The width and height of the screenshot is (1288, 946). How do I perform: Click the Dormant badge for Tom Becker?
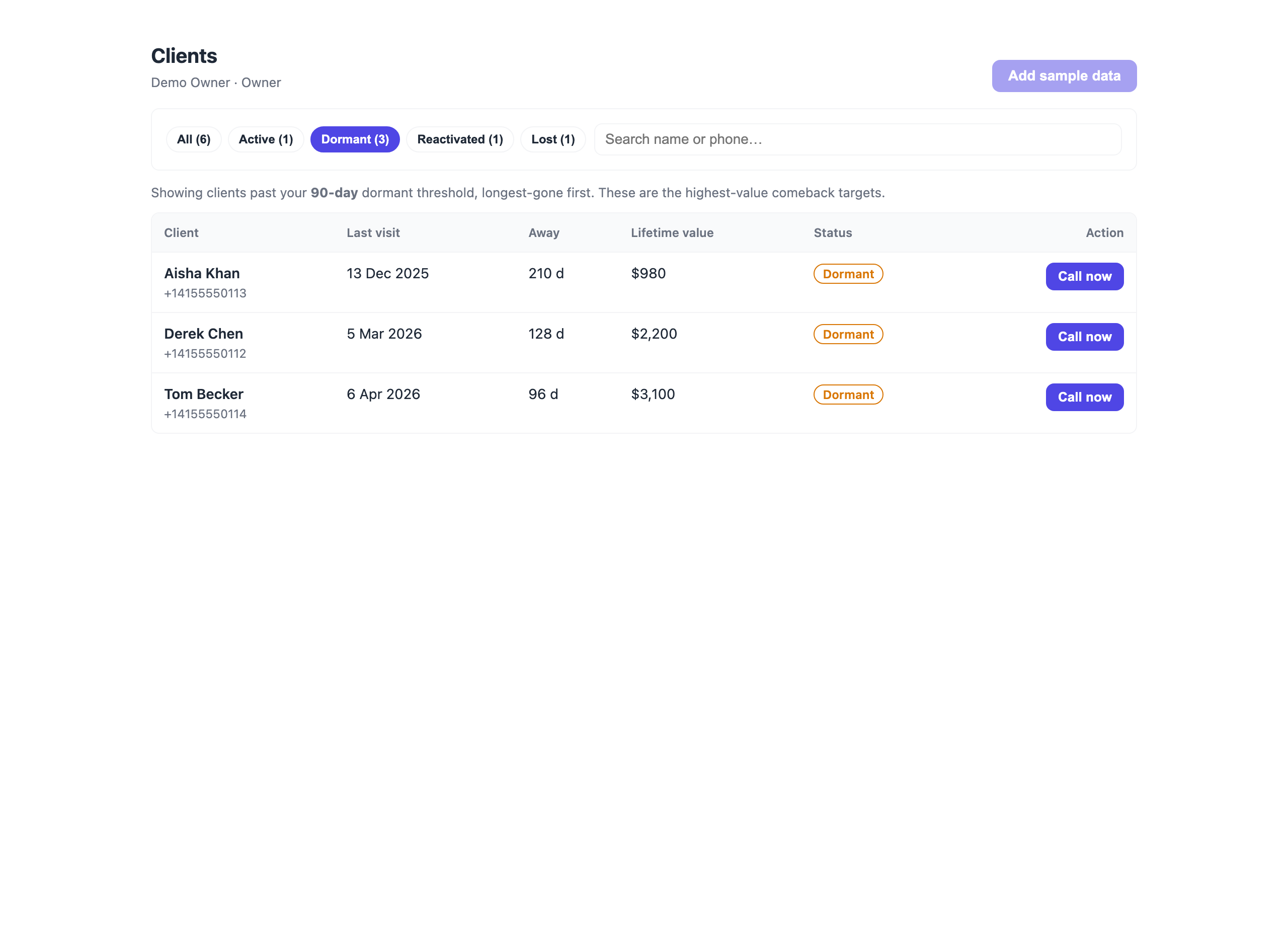[x=848, y=395]
